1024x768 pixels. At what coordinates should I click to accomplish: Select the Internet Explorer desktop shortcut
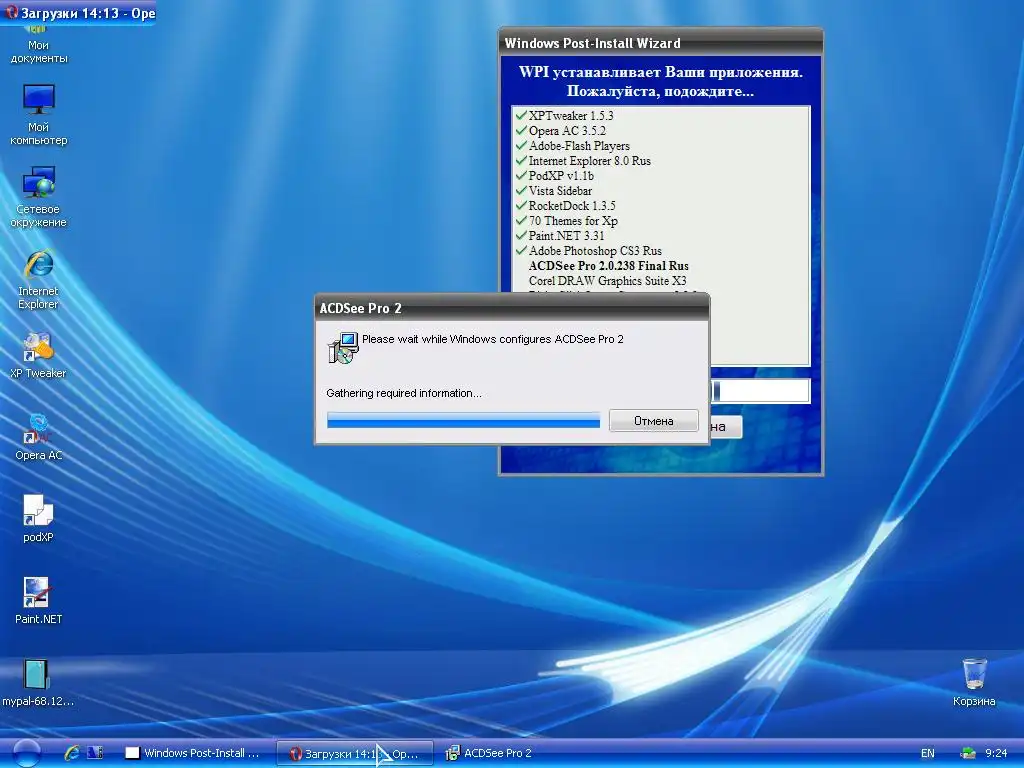pyautogui.click(x=38, y=279)
